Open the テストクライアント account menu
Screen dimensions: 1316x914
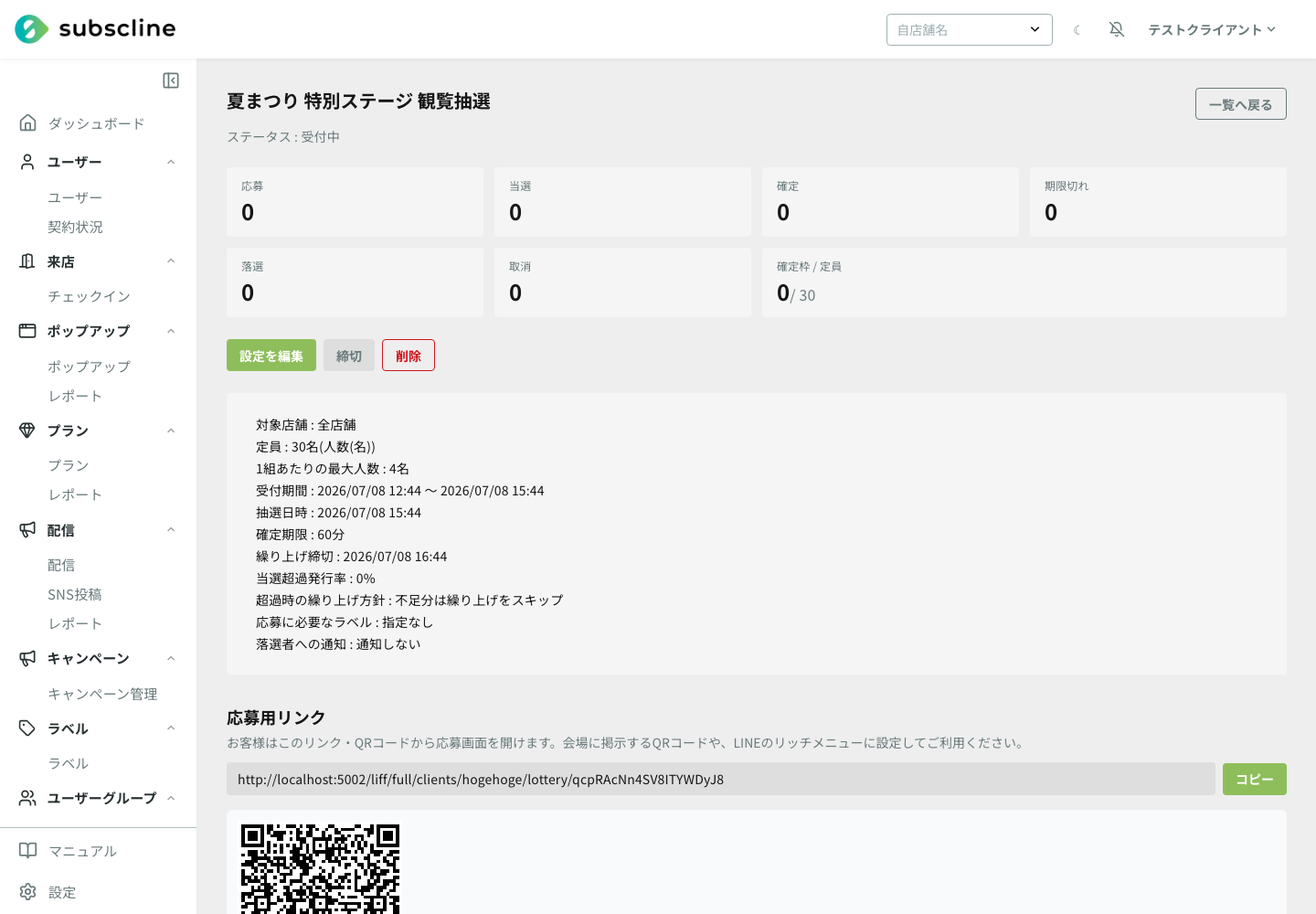pos(1212,30)
